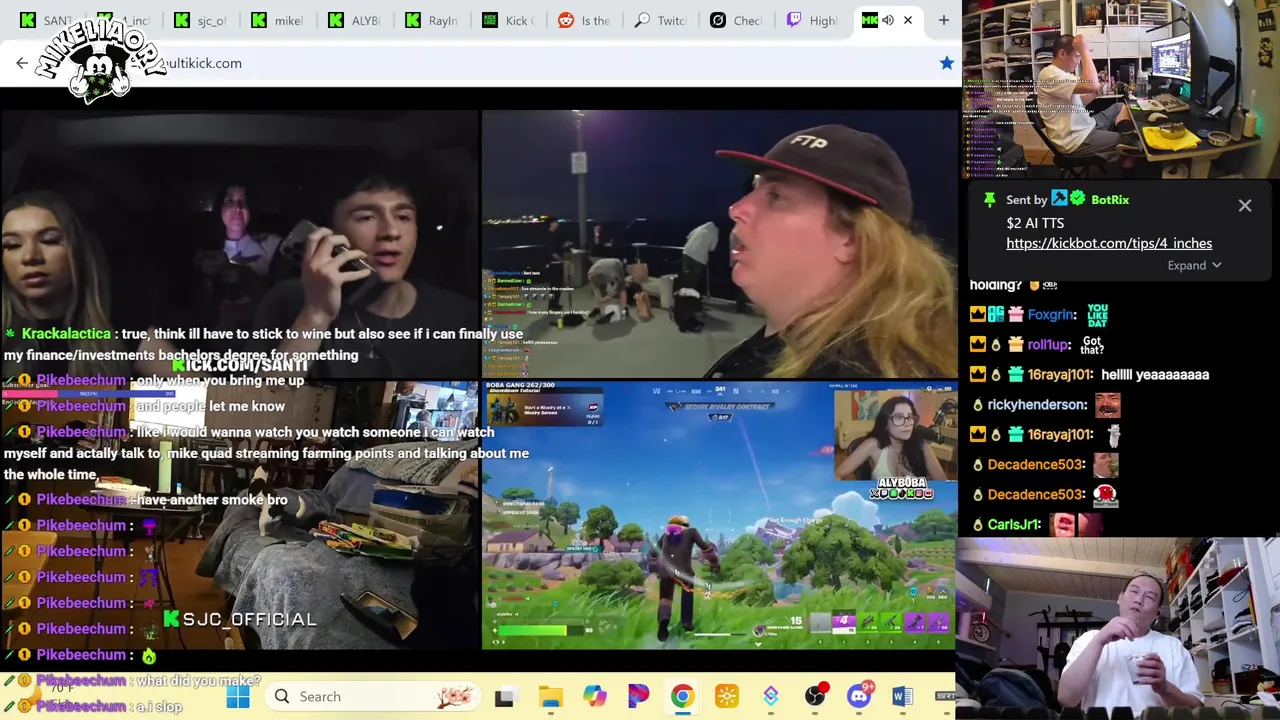Click the emote in rickyhenderson's message

pos(1107,404)
